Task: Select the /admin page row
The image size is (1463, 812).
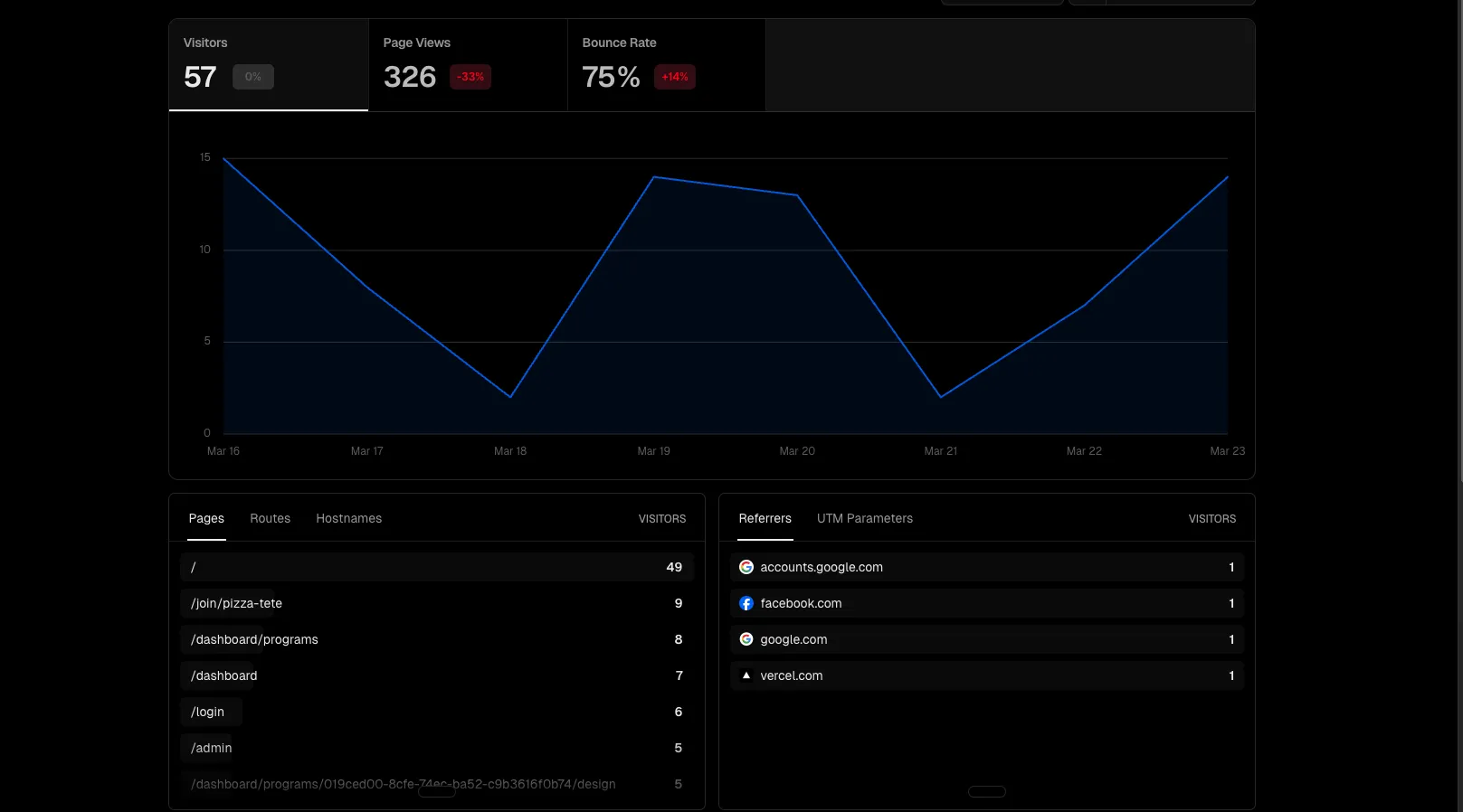Action: tap(437, 748)
